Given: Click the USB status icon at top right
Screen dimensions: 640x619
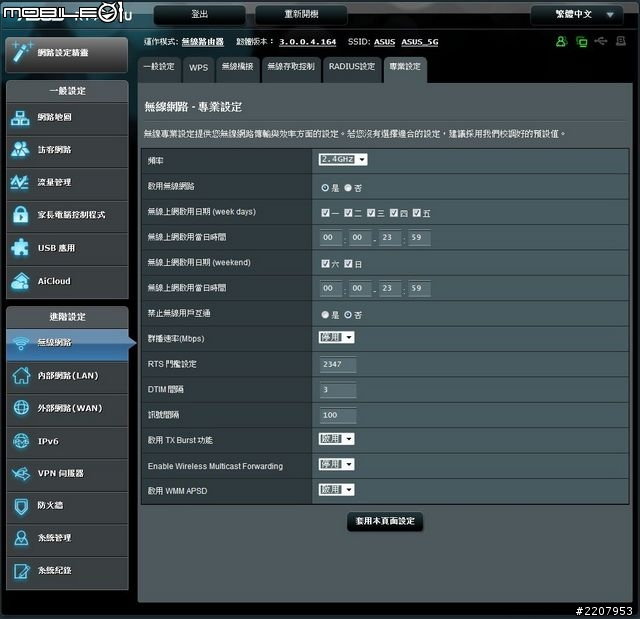Looking at the screenshot, I should [599, 42].
